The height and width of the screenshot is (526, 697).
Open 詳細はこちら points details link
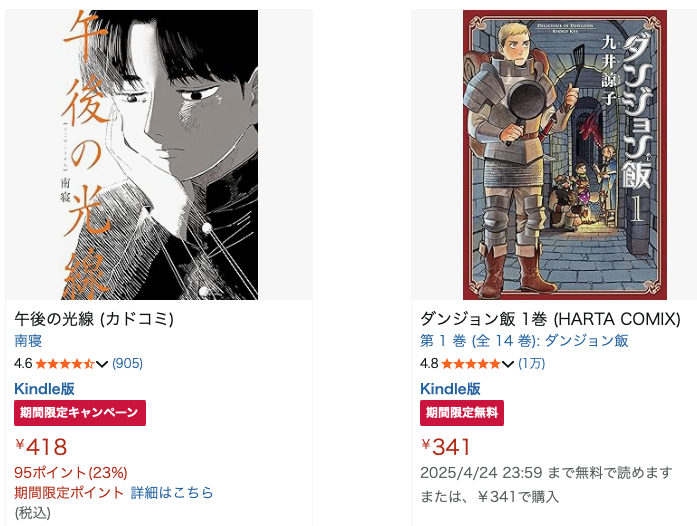click(x=172, y=493)
